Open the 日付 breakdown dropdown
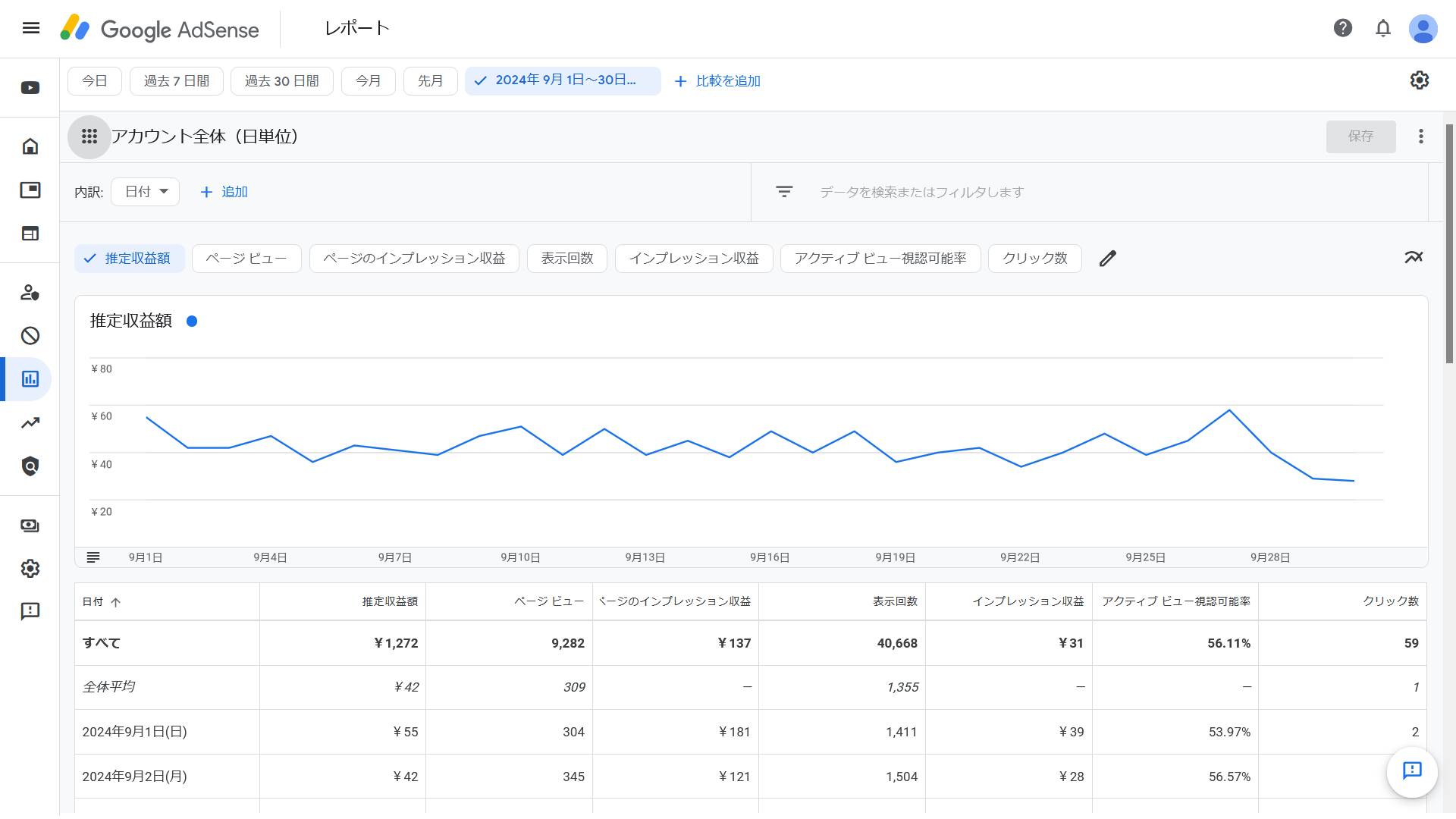This screenshot has width=1456, height=819. click(146, 192)
